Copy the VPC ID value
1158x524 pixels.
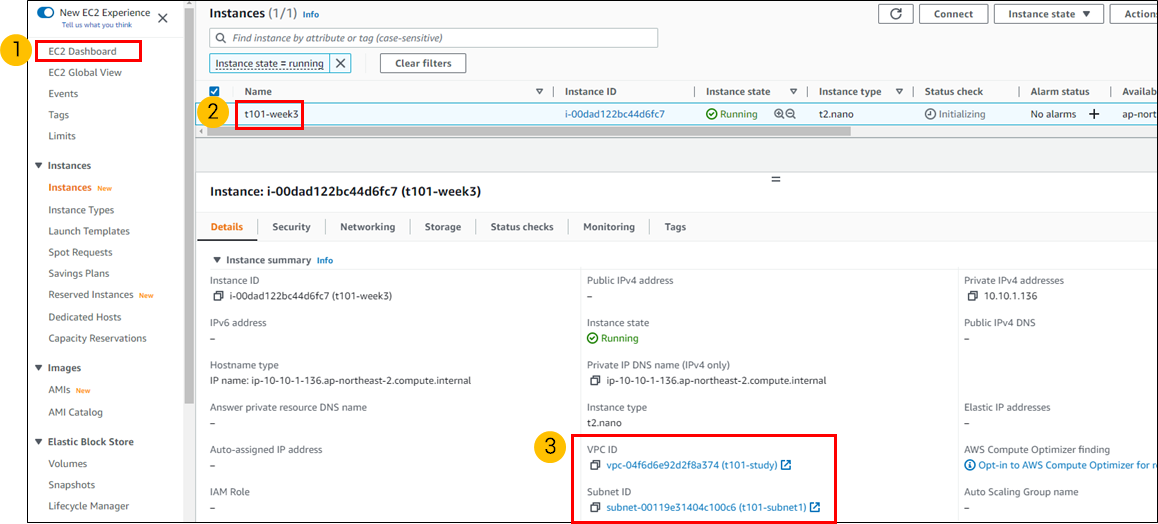[x=595, y=465]
